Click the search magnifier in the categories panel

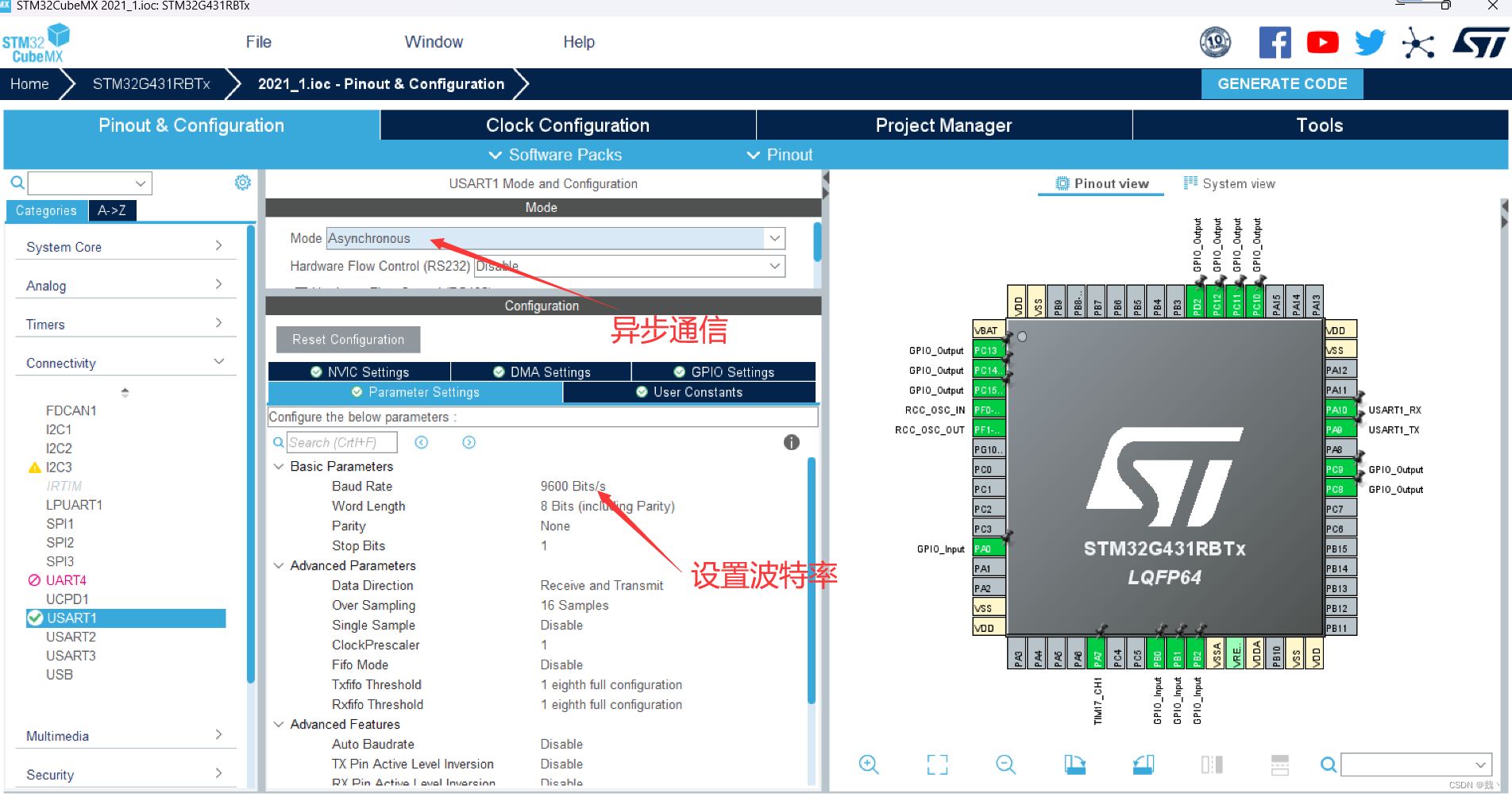click(x=17, y=183)
